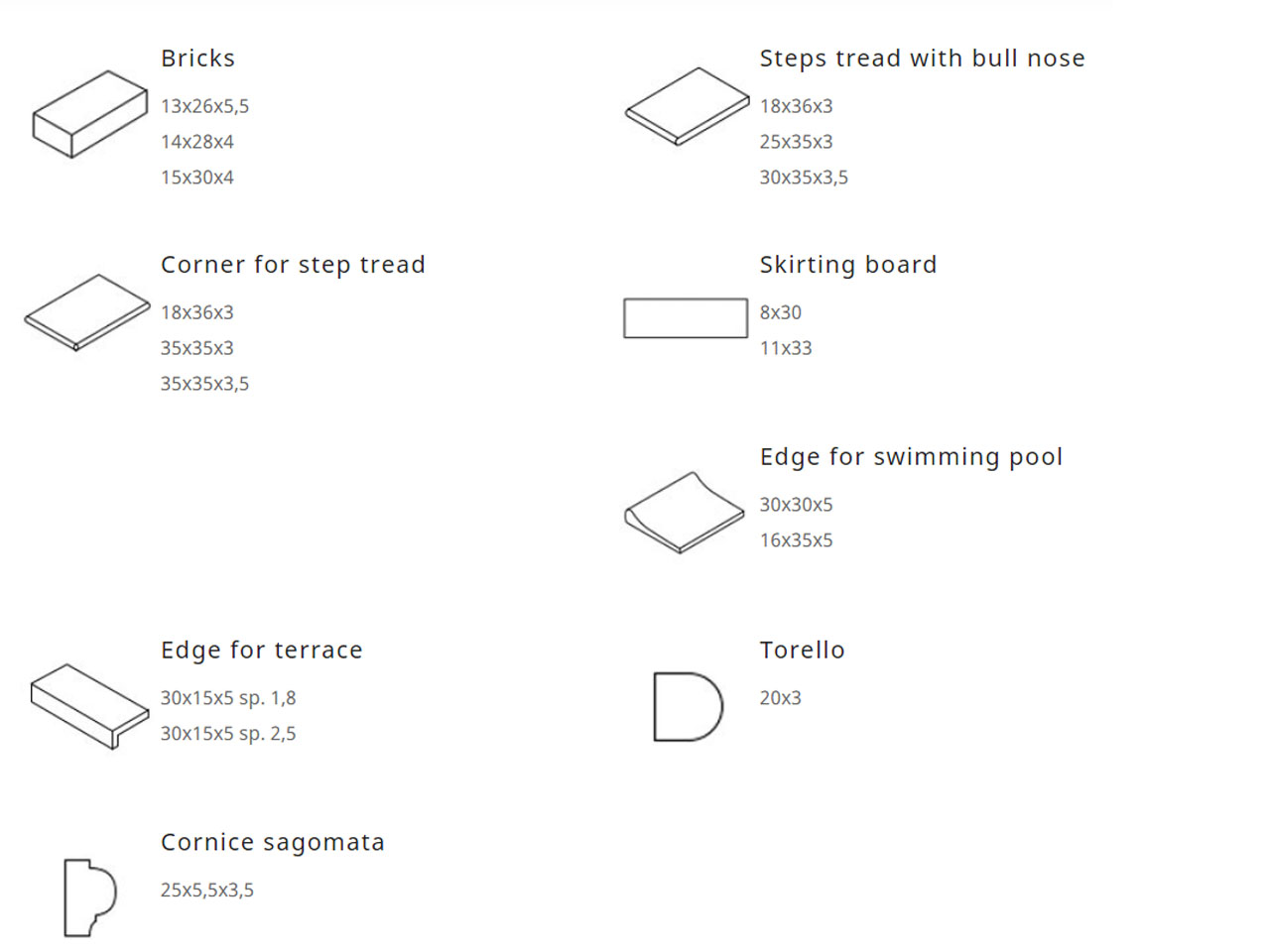Image resolution: width=1270 pixels, height=952 pixels.
Task: Click the Edge for swimming pool heading
Action: tap(911, 457)
